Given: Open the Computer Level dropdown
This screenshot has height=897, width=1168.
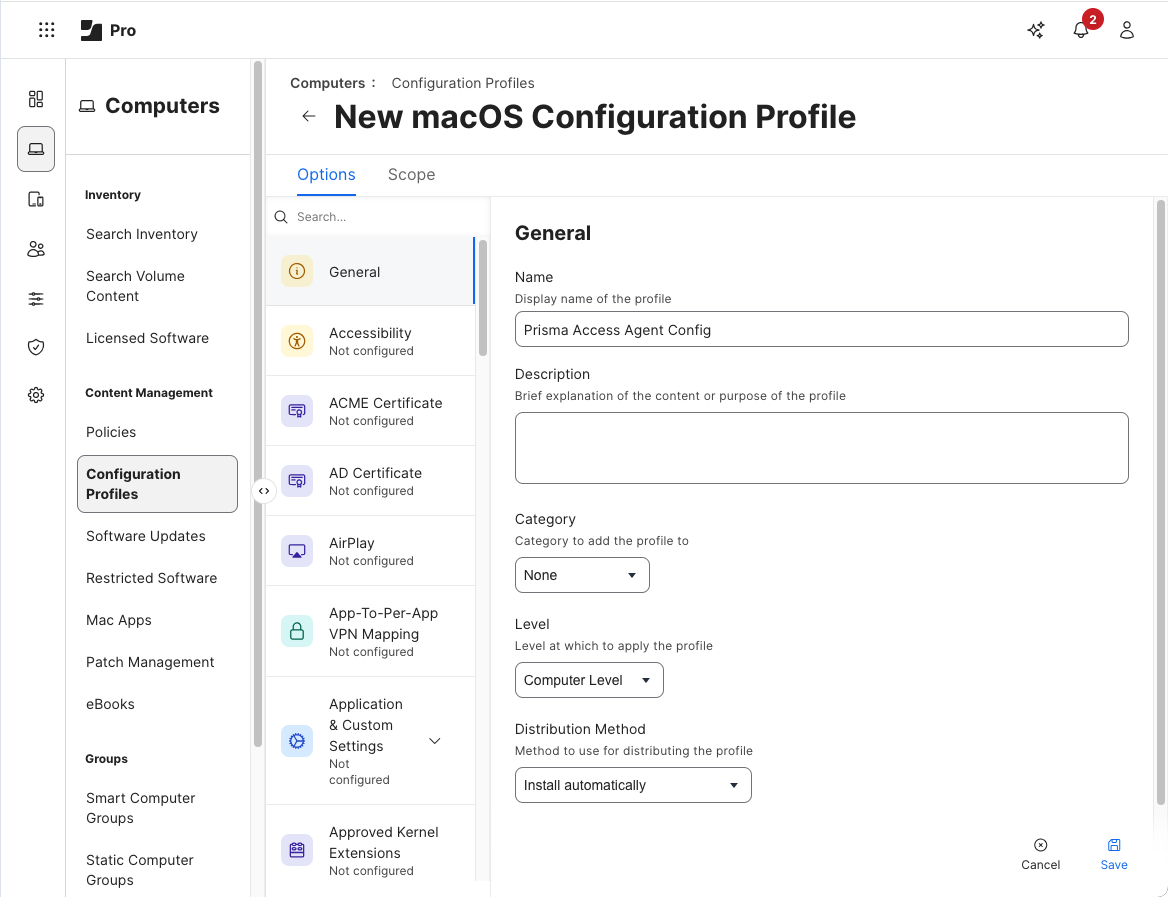Looking at the screenshot, I should pos(589,680).
